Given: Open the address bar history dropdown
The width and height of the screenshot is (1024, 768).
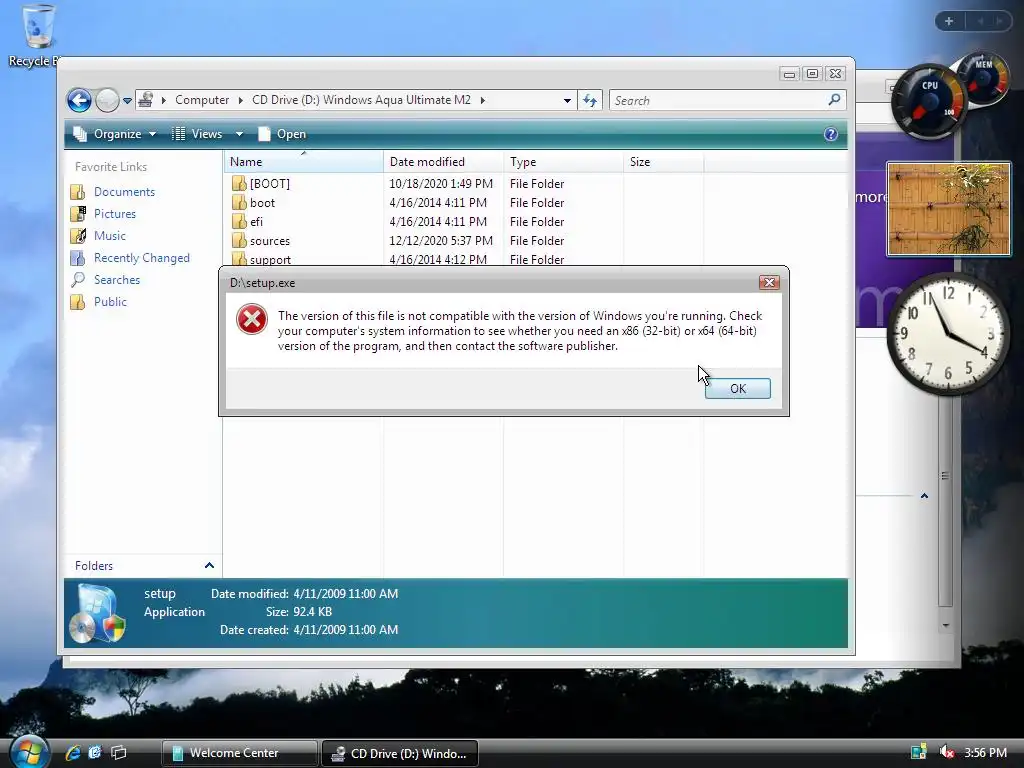Looking at the screenshot, I should (567, 101).
